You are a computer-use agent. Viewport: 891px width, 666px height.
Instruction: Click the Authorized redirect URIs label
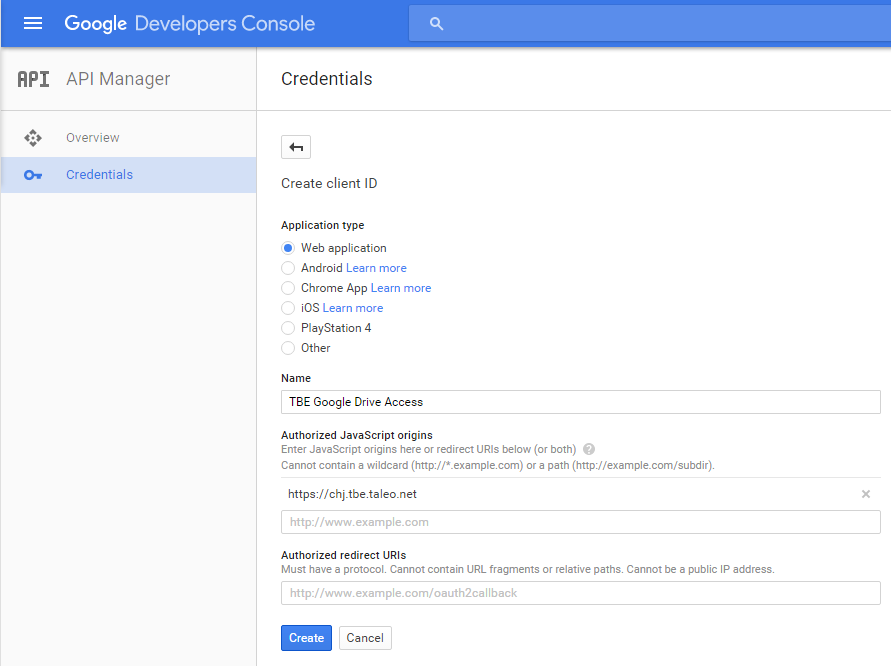pyautogui.click(x=344, y=555)
